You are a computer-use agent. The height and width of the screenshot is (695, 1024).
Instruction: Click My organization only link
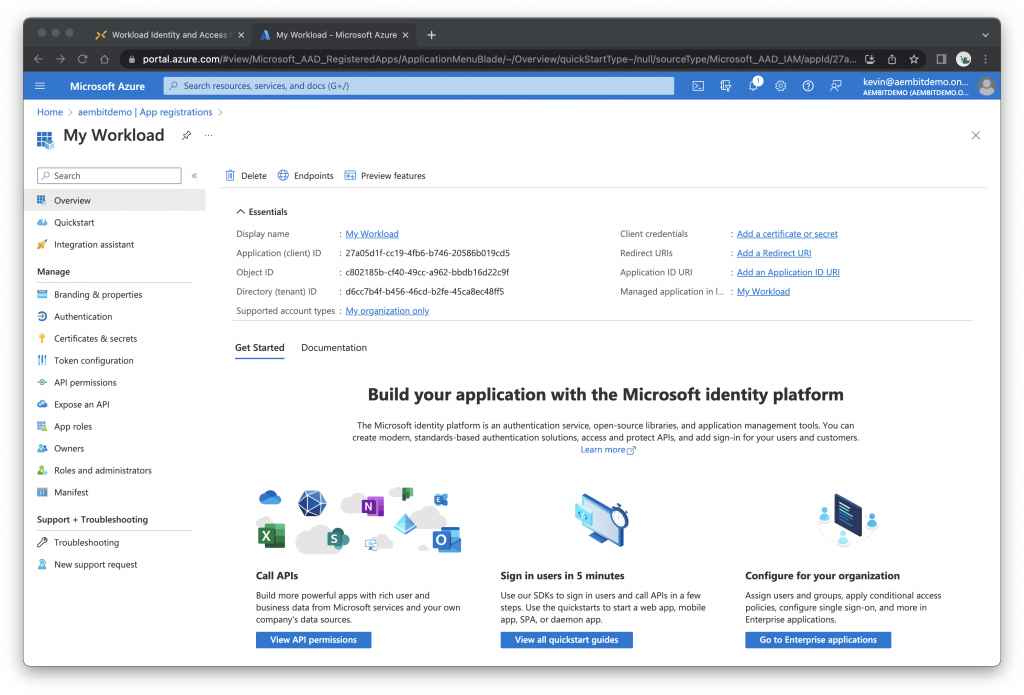[387, 311]
